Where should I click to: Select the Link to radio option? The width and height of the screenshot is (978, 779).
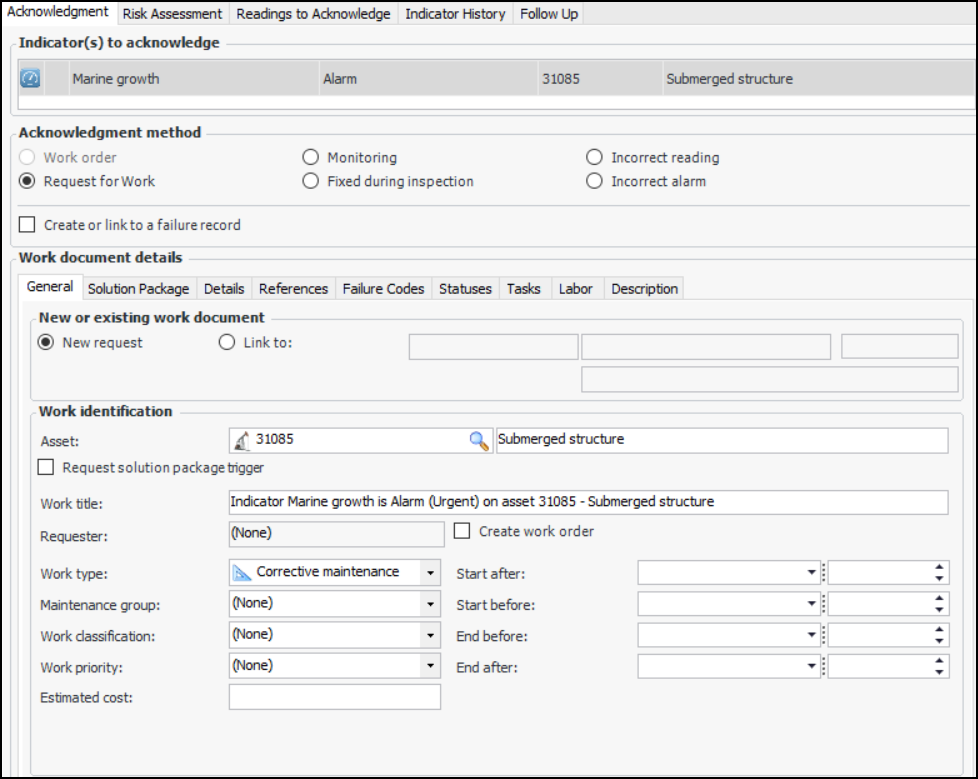click(226, 342)
